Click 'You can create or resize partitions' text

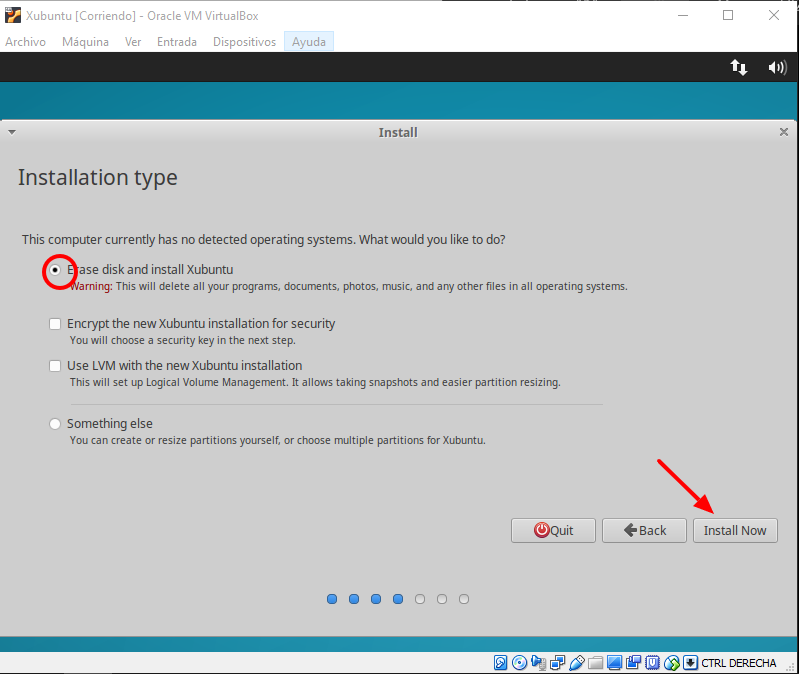278,440
